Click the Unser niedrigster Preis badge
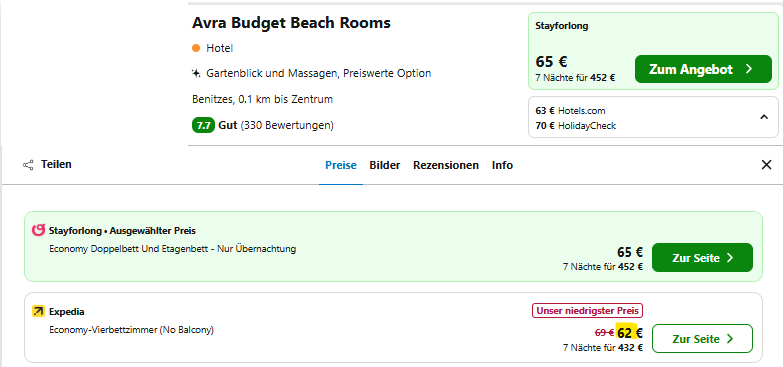The width and height of the screenshot is (783, 367). tap(587, 311)
